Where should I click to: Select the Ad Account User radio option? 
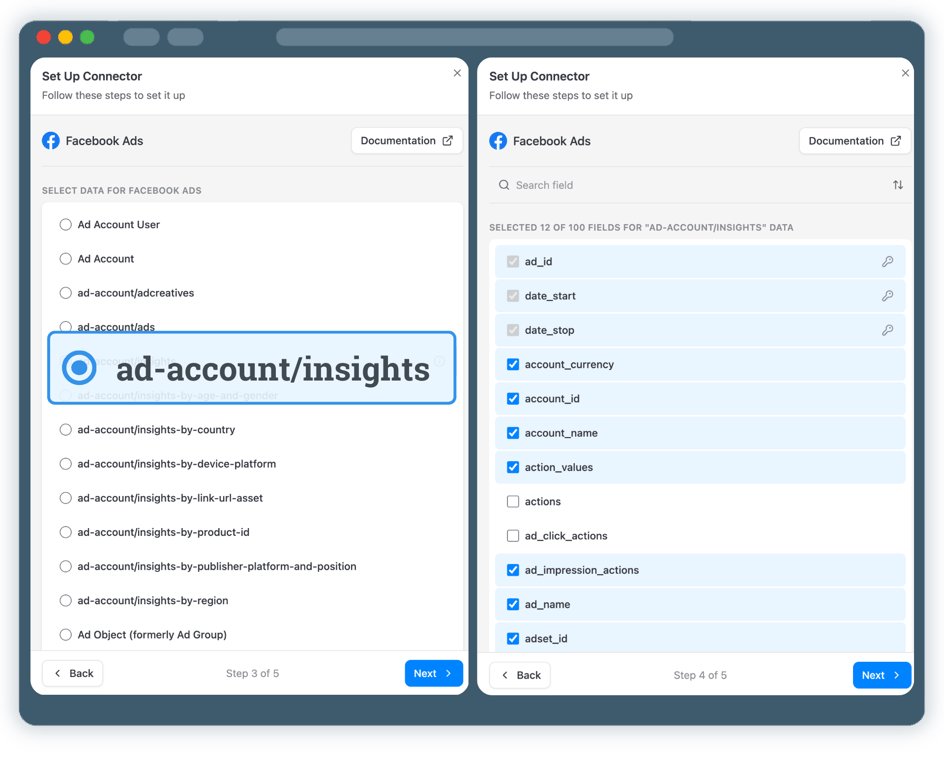(66, 225)
